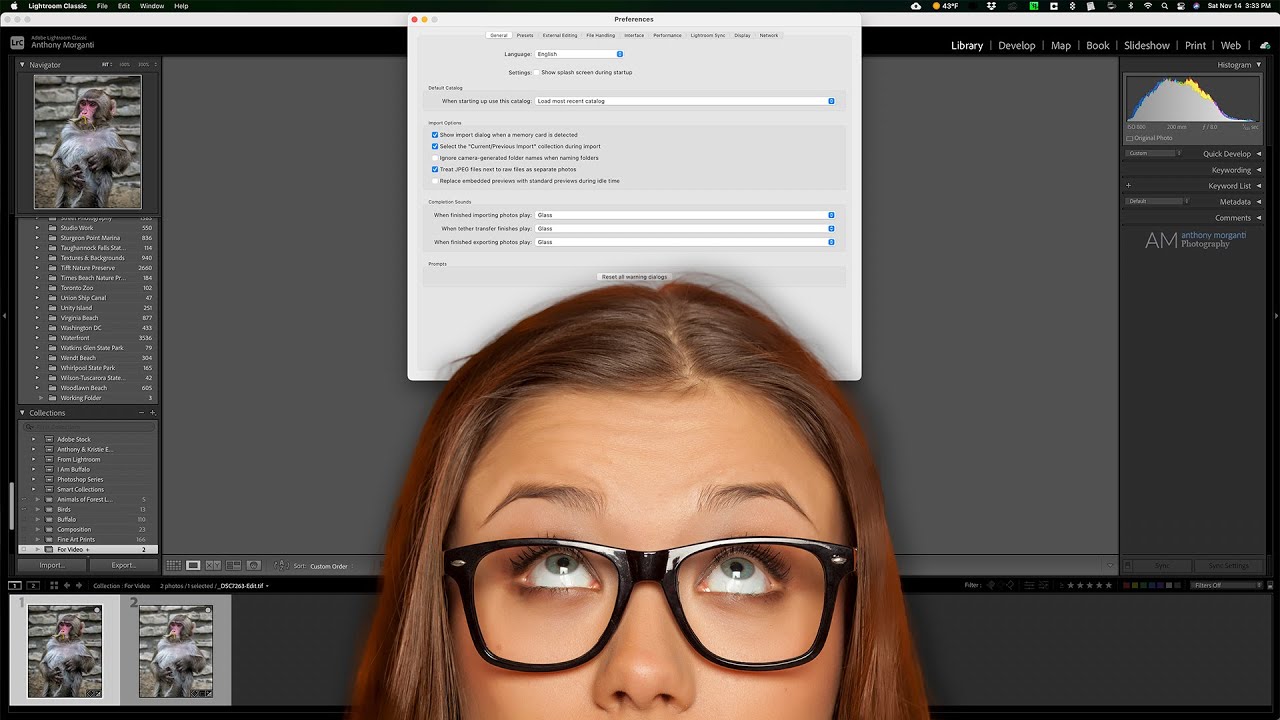Image resolution: width=1280 pixels, height=720 pixels.
Task: Open the Sort order Custom Order selector
Action: click(x=330, y=566)
